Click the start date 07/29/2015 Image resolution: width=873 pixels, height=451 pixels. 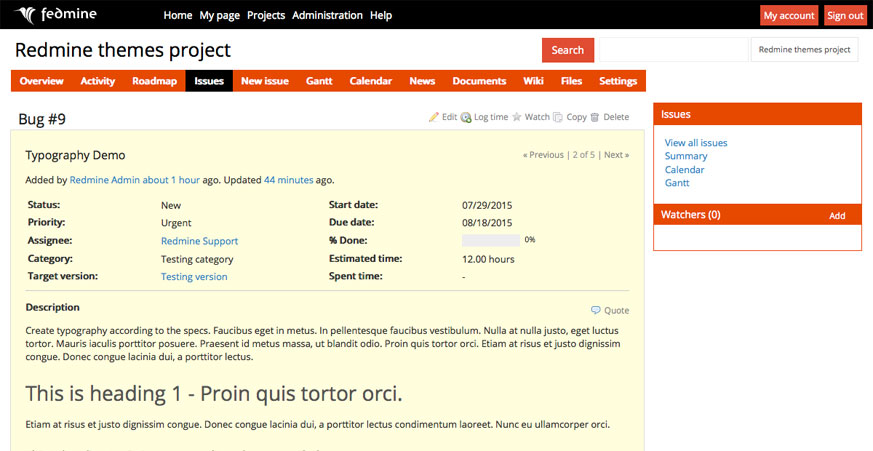click(487, 205)
